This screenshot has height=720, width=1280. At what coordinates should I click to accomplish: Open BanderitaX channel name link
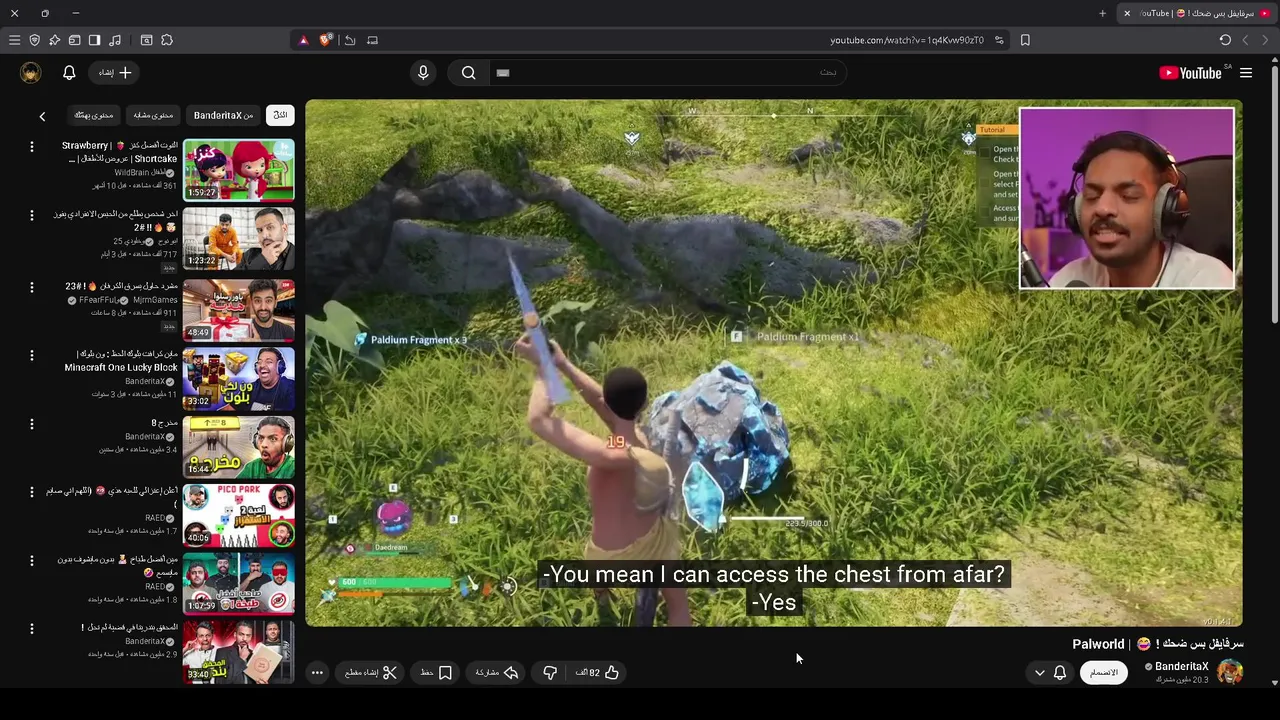click(1182, 667)
